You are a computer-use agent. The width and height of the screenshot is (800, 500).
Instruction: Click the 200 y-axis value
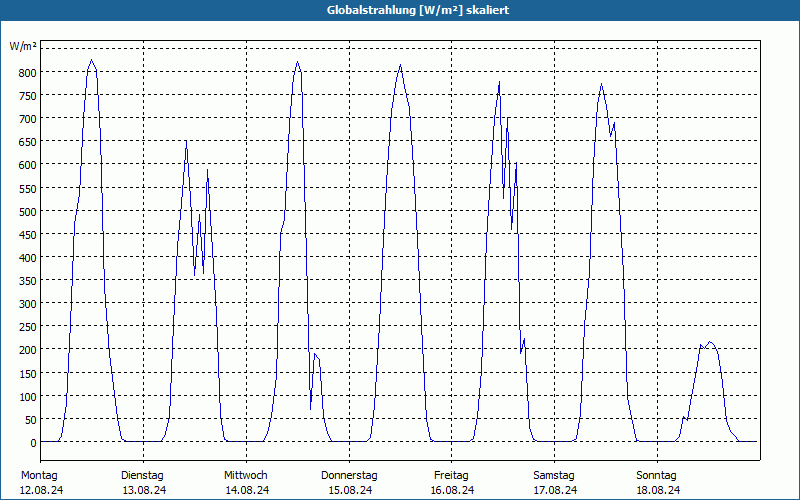[x=28, y=351]
